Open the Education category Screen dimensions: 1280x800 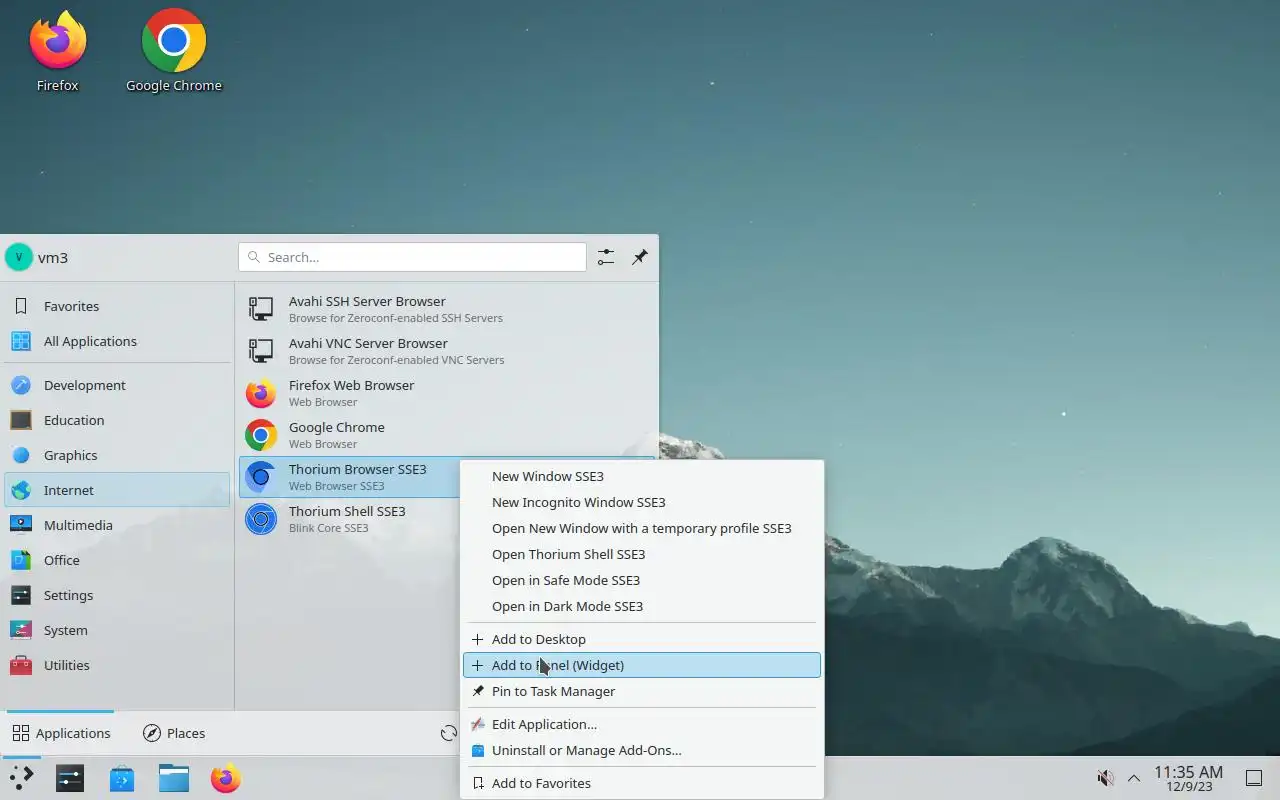117,420
